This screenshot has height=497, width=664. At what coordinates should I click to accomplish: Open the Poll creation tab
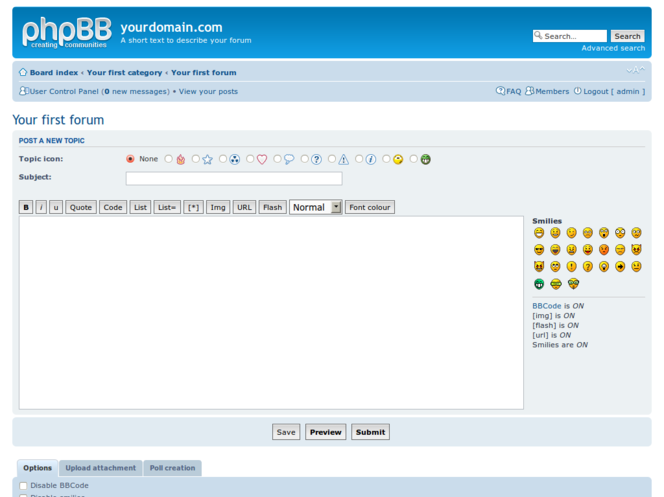[x=172, y=468]
